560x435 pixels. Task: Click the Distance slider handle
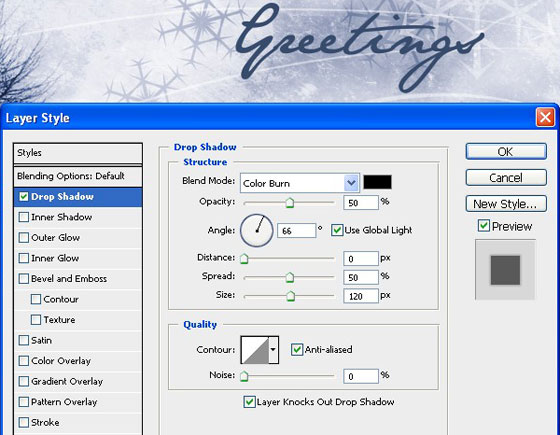244,259
